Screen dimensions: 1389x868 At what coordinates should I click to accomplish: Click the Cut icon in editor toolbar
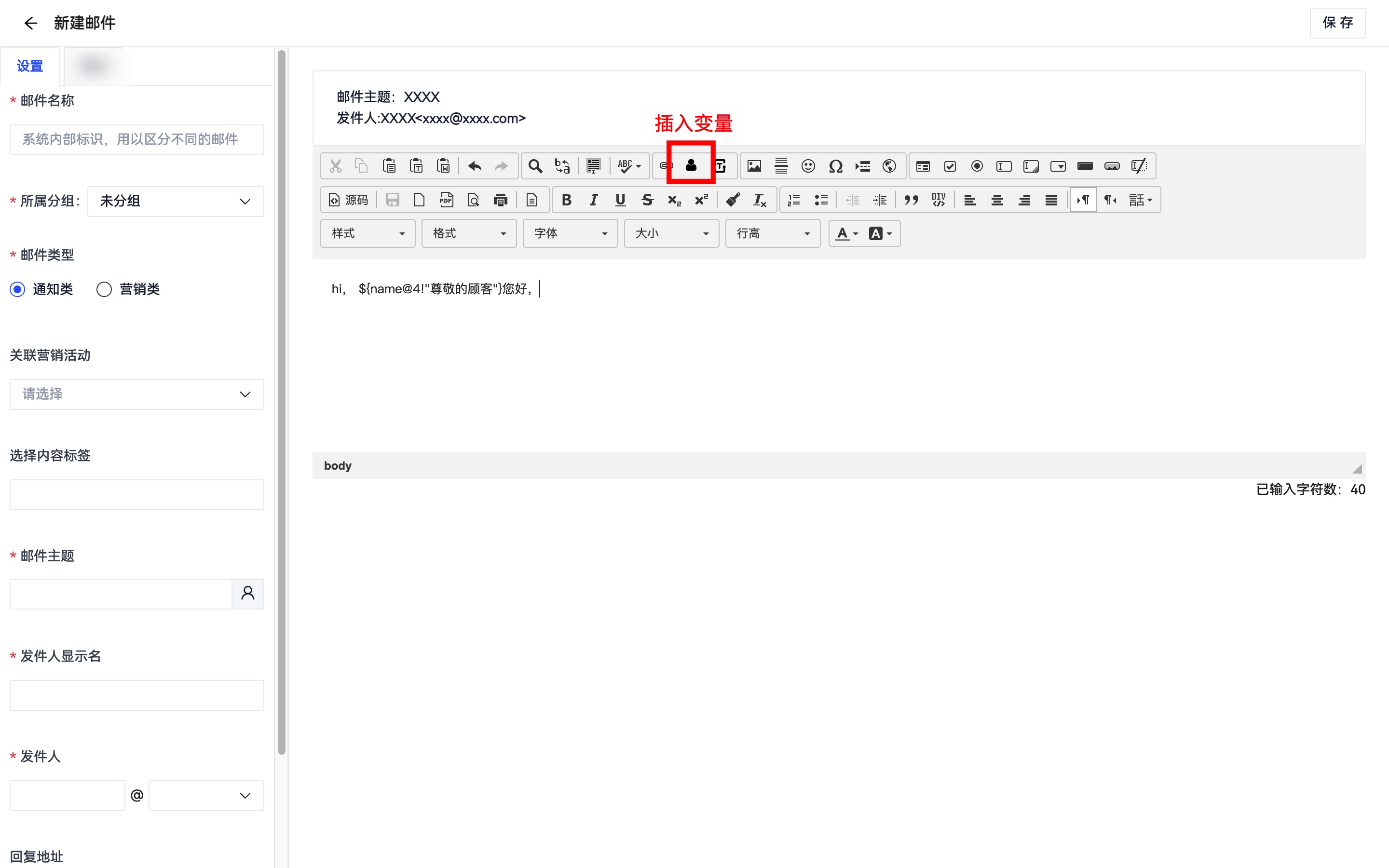[x=335, y=166]
